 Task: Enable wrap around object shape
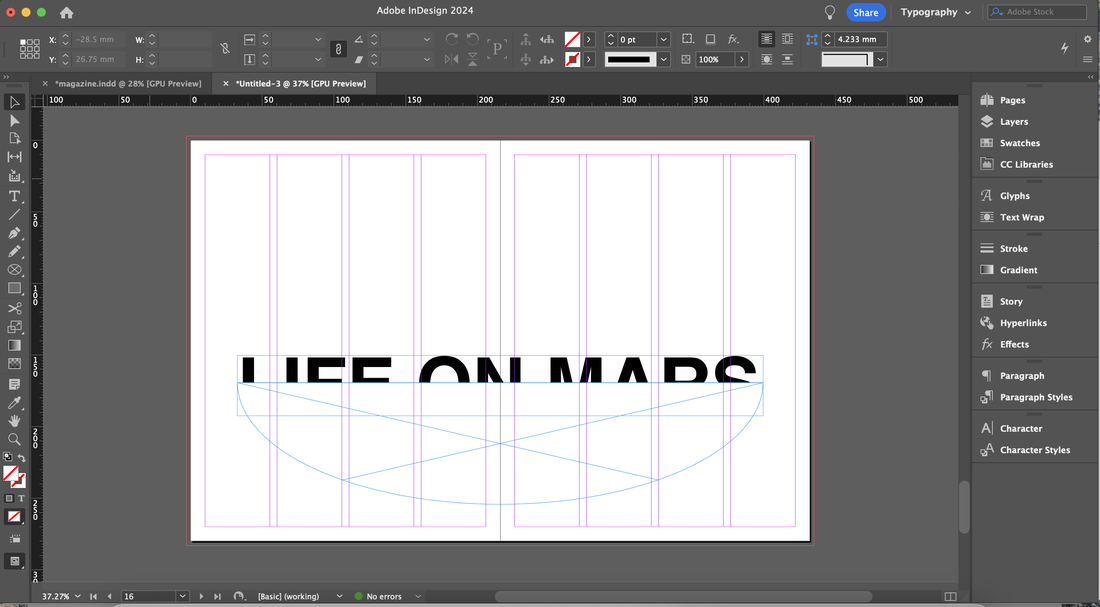(767, 60)
